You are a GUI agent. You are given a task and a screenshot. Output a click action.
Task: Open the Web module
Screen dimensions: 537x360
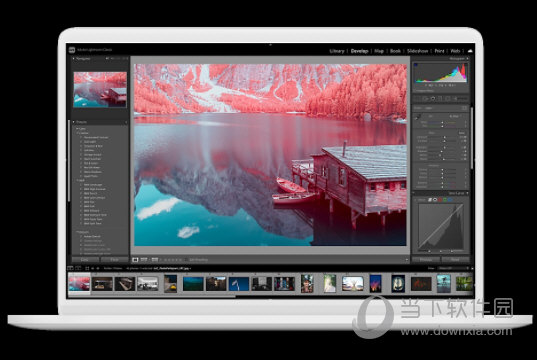pyautogui.click(x=455, y=51)
